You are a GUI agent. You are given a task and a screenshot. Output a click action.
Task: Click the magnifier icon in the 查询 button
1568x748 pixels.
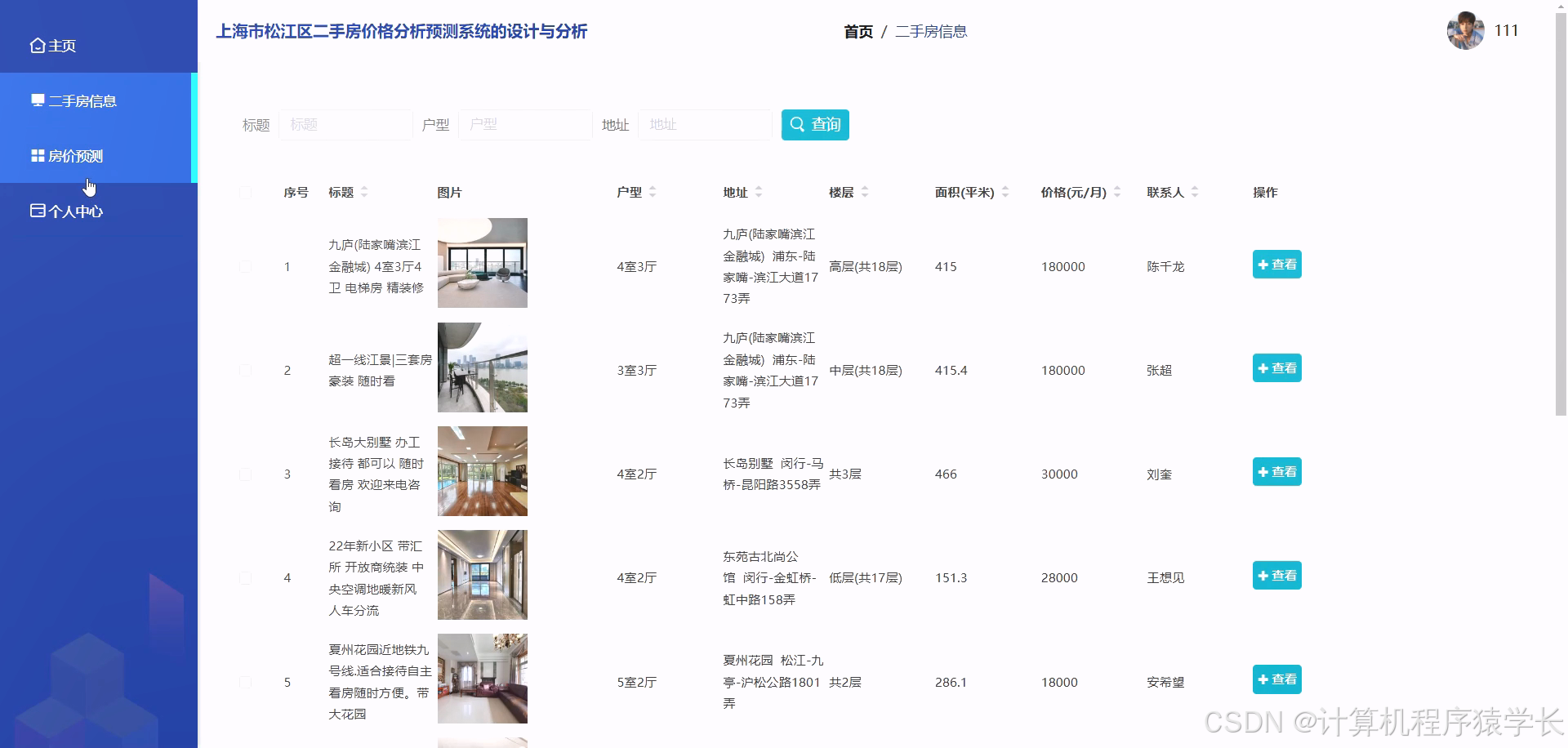coord(797,124)
